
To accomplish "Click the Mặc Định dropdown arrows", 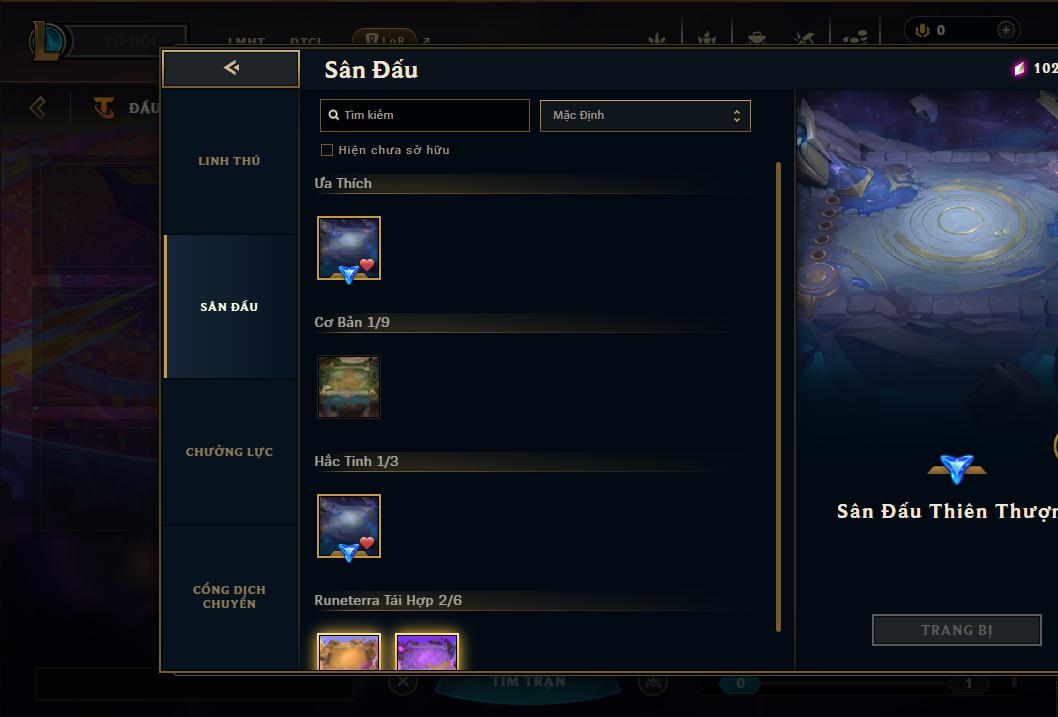I will pos(737,116).
